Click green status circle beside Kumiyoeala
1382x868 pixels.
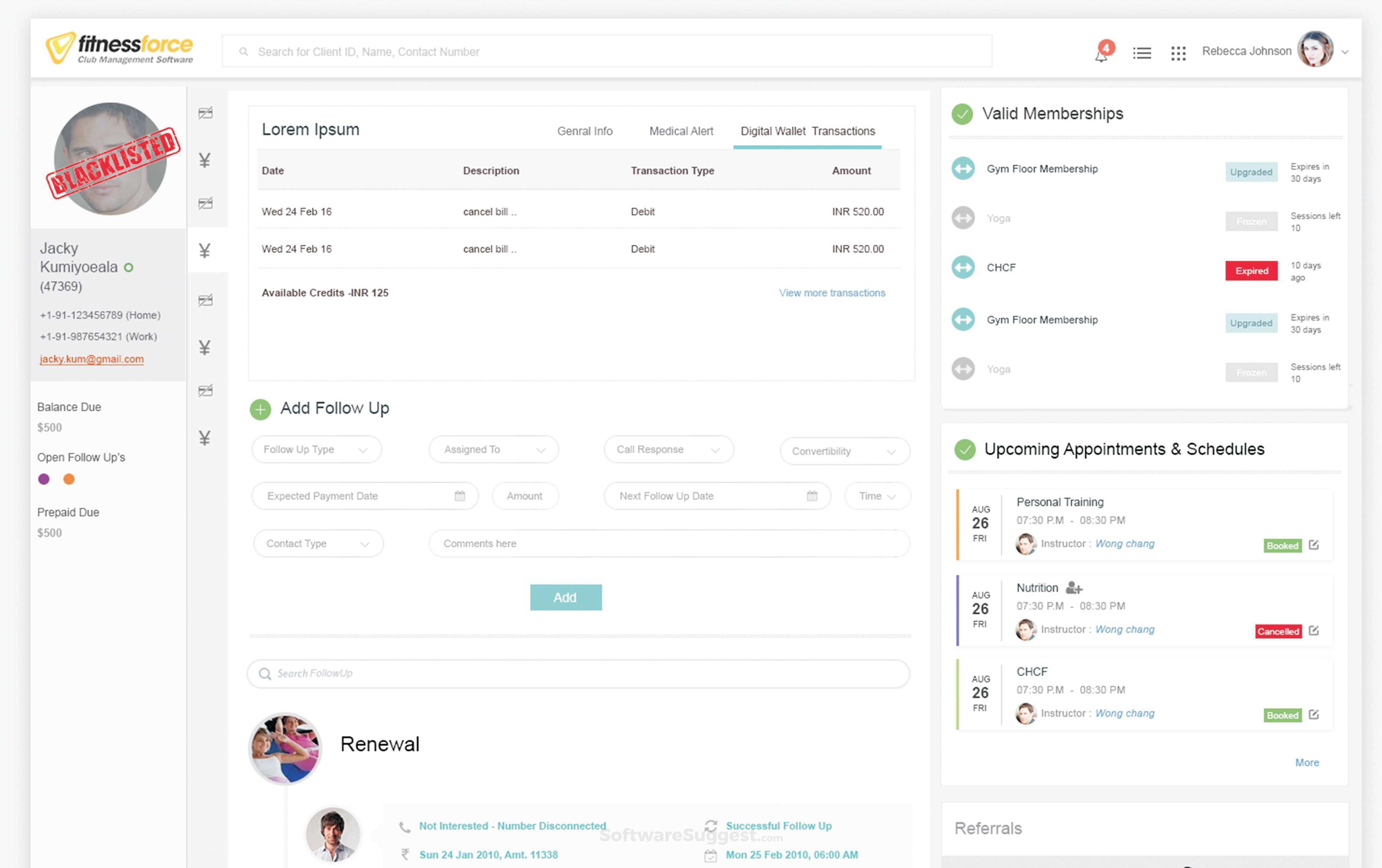129,267
